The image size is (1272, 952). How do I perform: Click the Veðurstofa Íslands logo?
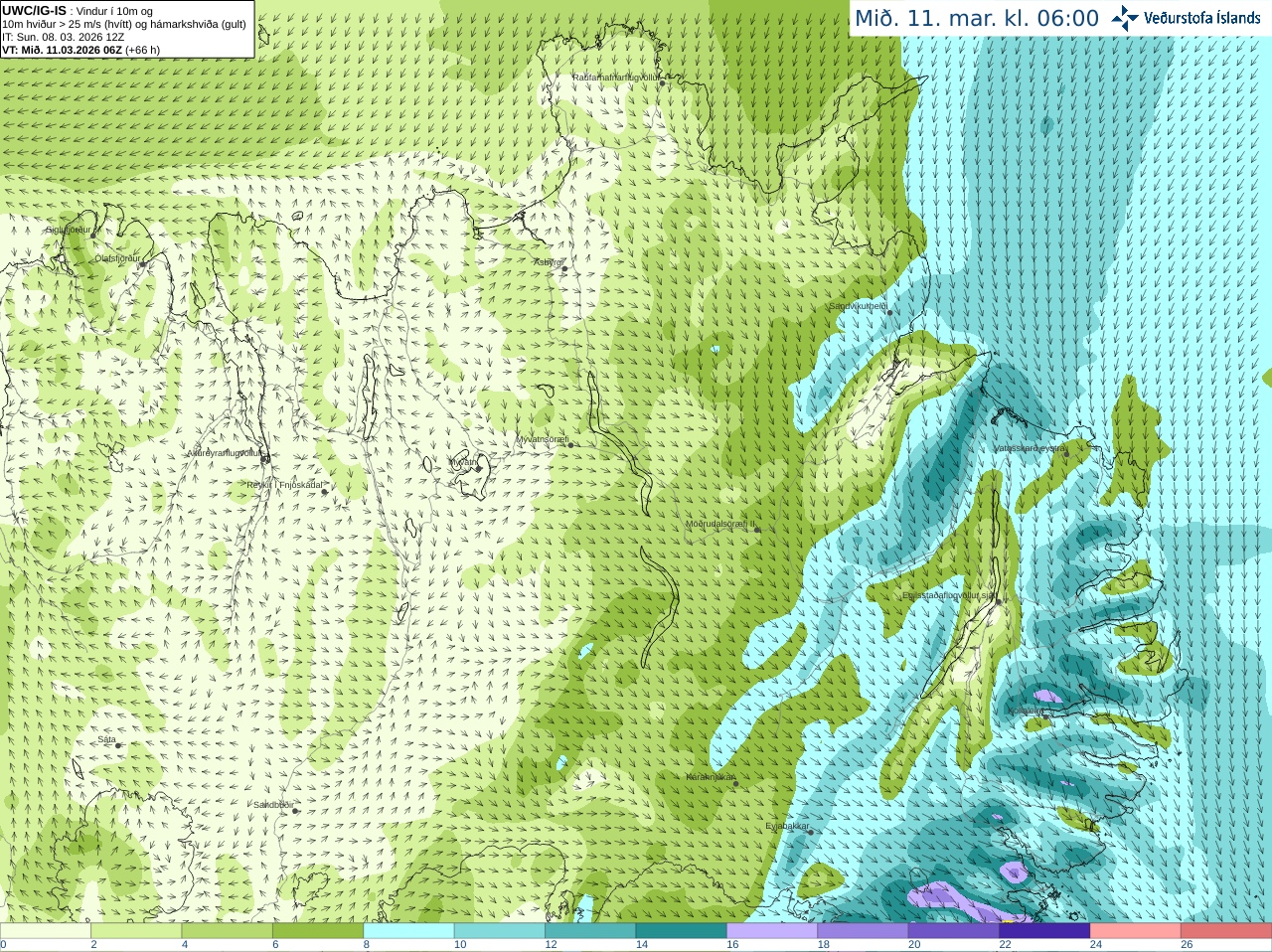coord(1186,18)
